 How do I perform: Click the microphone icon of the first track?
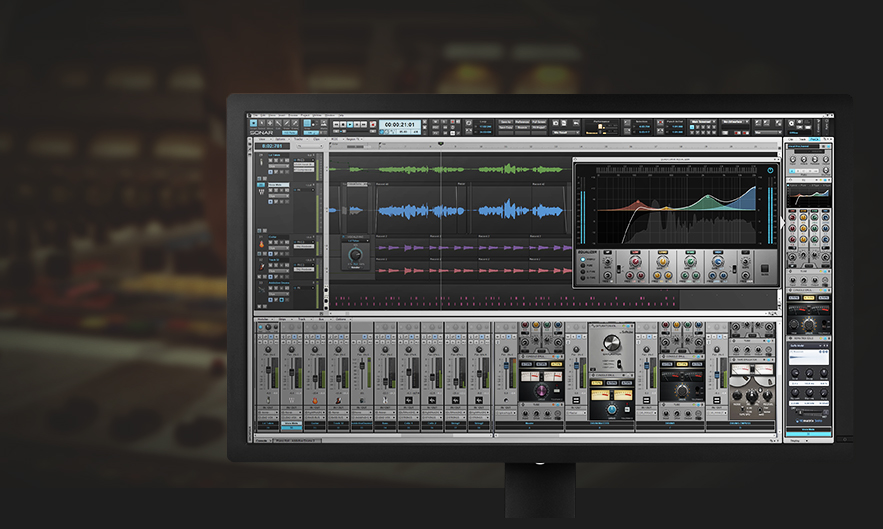[261, 162]
